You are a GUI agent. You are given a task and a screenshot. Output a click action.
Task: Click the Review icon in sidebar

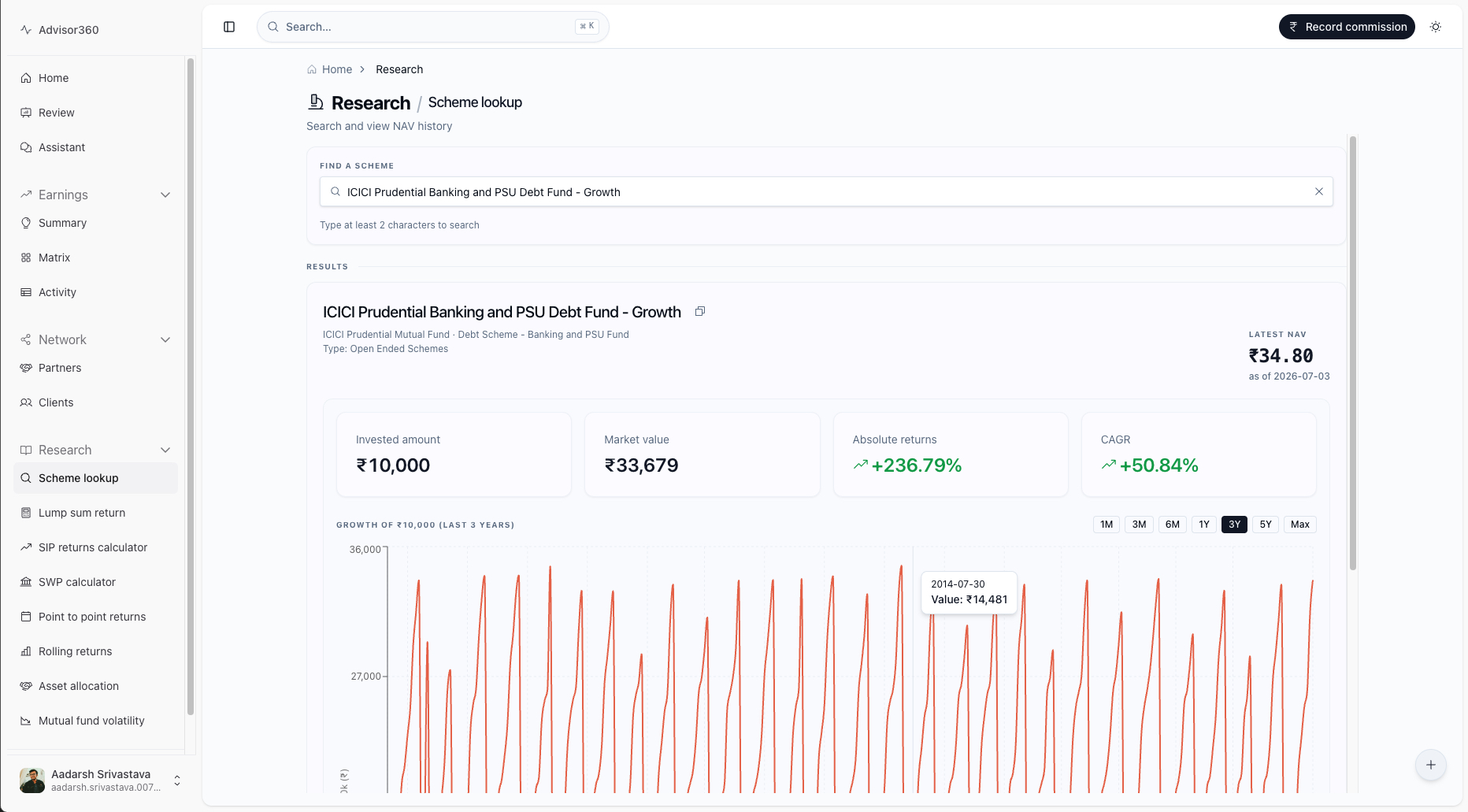pos(26,113)
